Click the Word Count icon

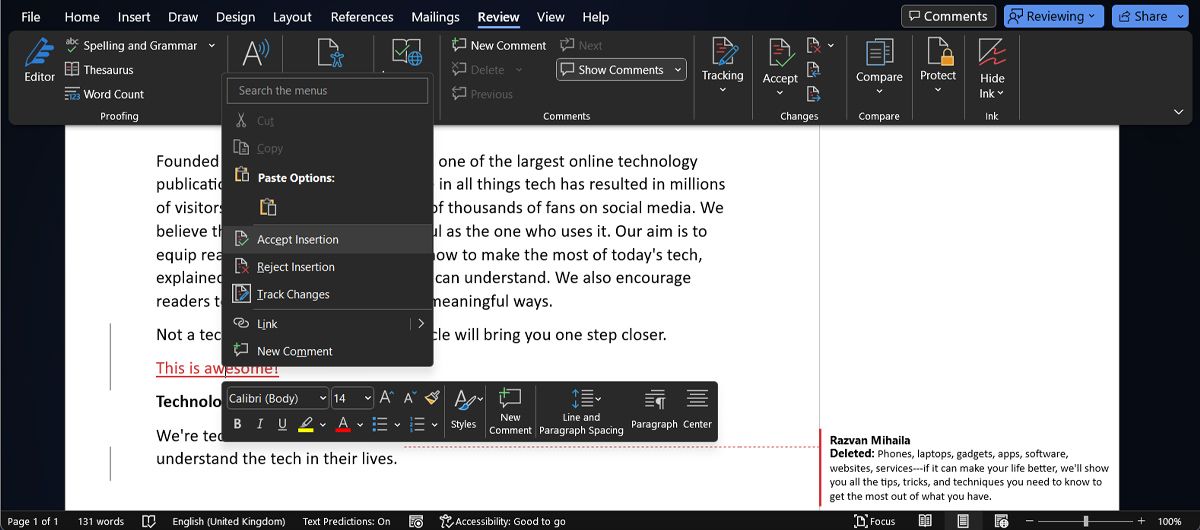coord(72,94)
